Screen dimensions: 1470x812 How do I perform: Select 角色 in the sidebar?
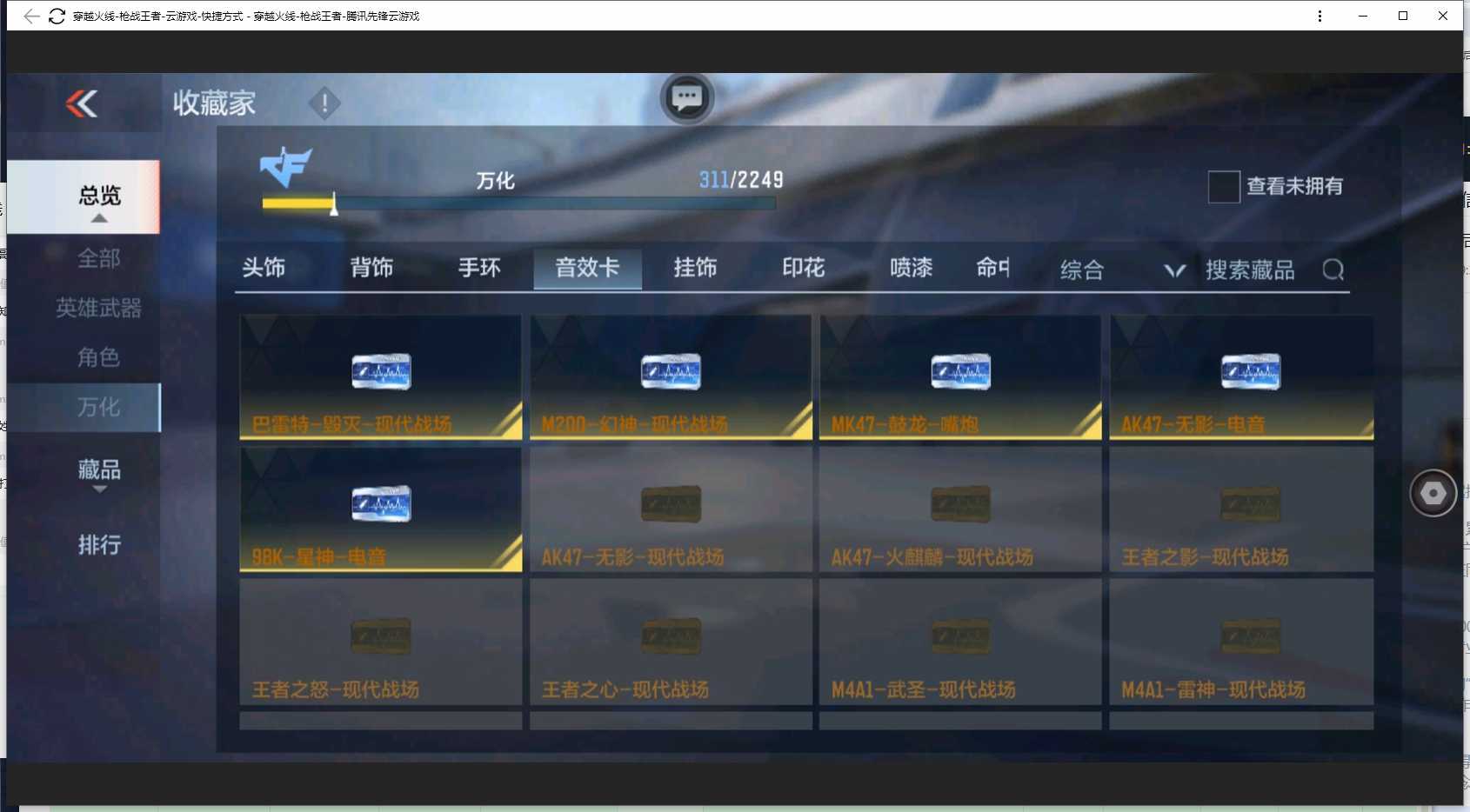tap(98, 357)
